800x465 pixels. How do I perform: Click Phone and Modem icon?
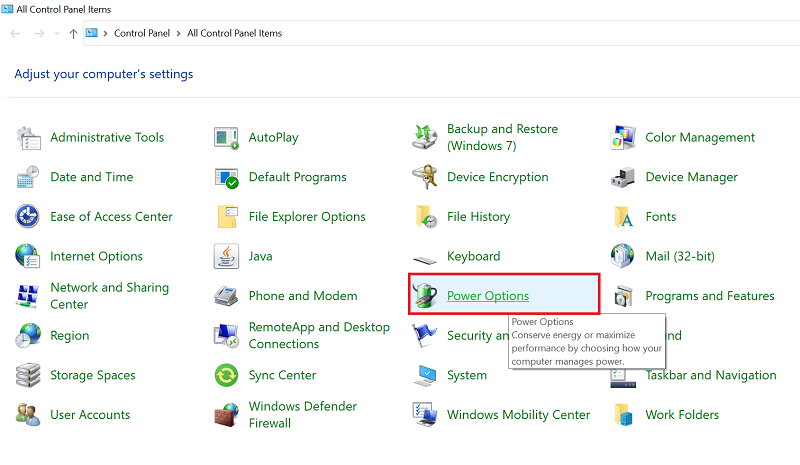(226, 296)
